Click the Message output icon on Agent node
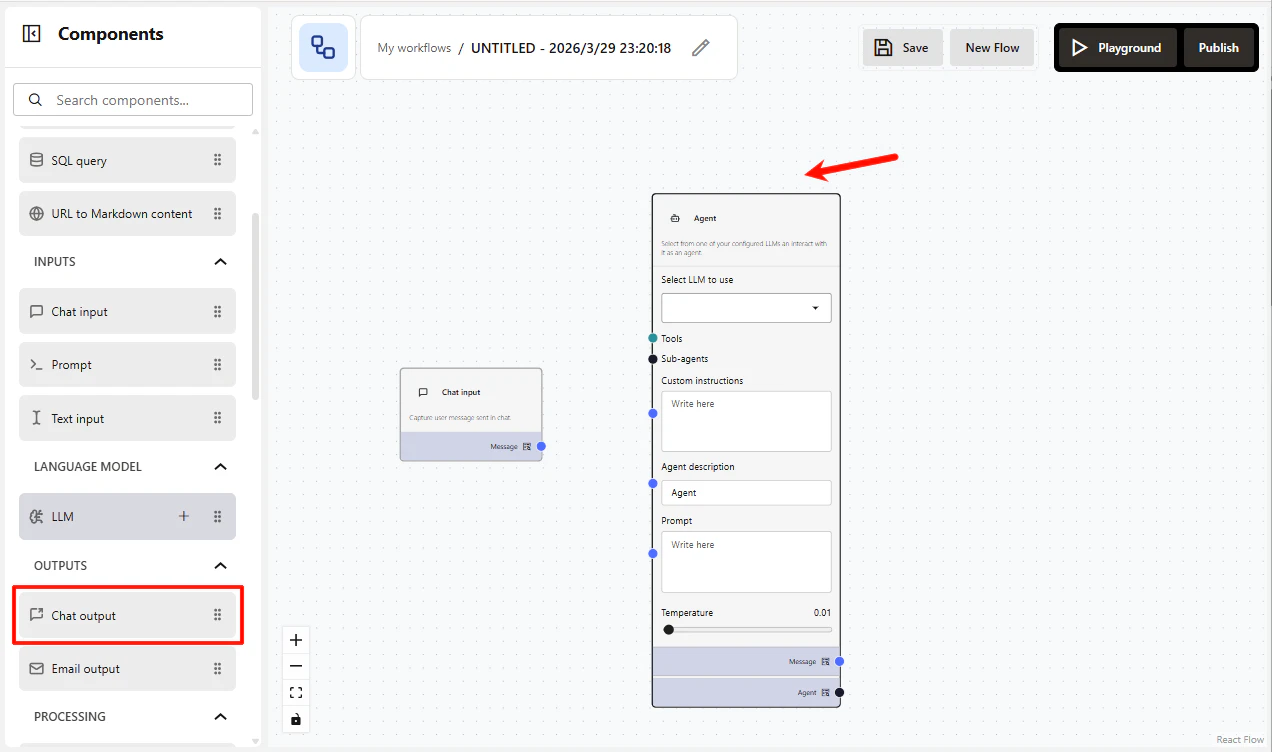The width and height of the screenshot is (1272, 752). coord(826,661)
